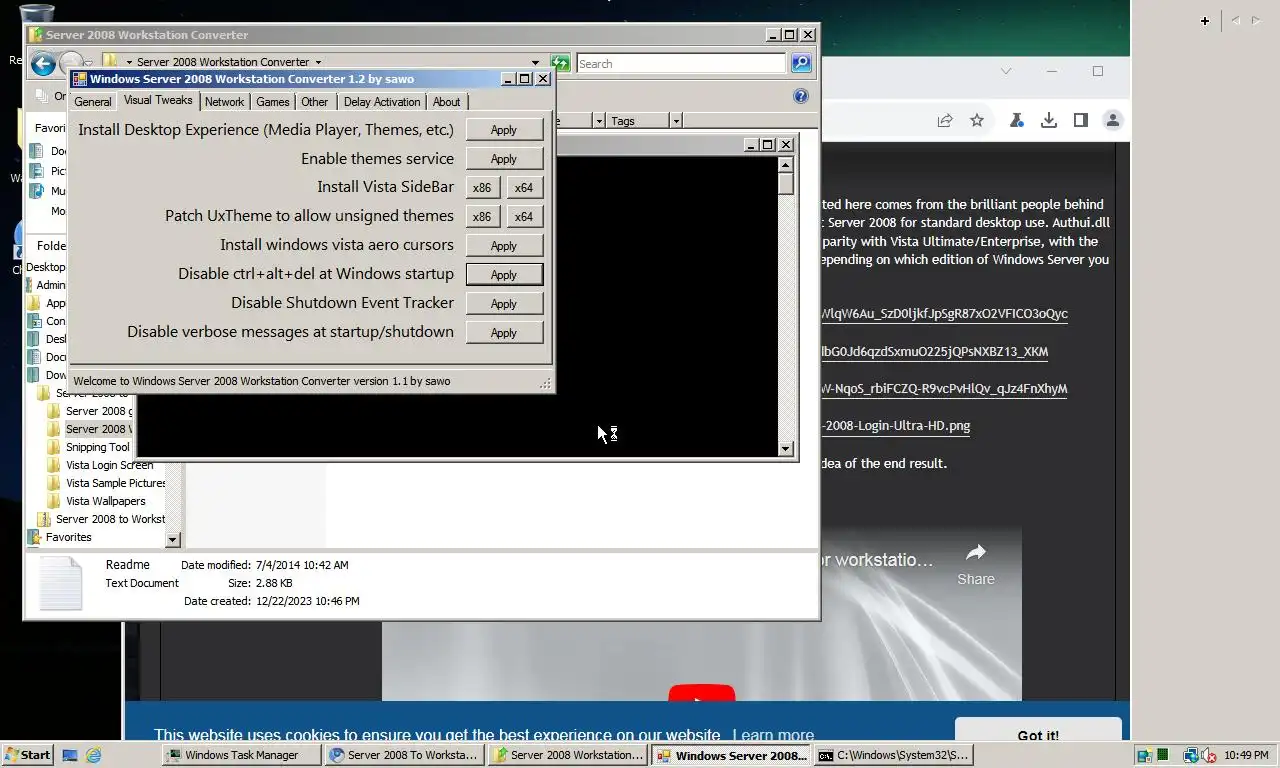Click the refresh icon beside the address bar
1280x768 pixels.
[561, 63]
